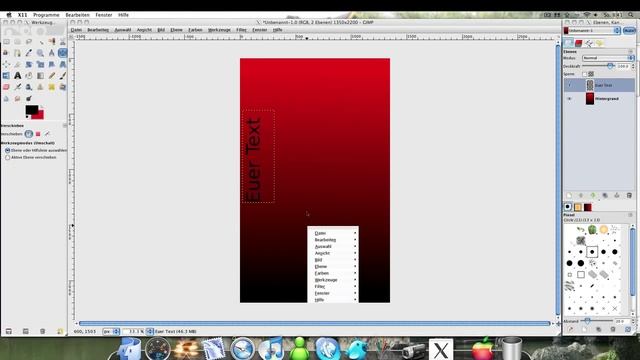640x360 pixels.
Task: Select the Scale tool
Action: click(x=40, y=64)
